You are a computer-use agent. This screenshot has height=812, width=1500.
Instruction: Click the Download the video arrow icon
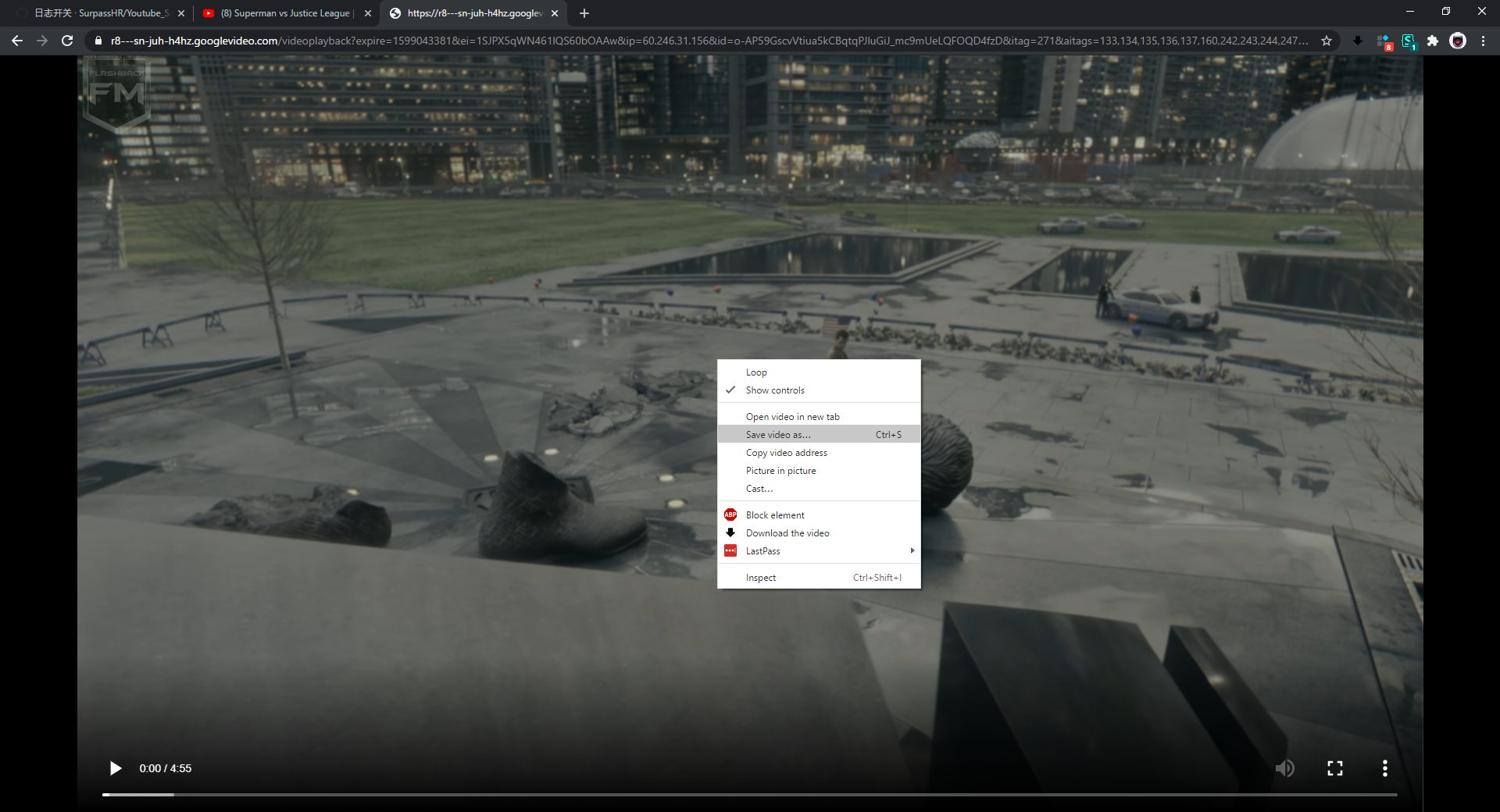click(730, 532)
